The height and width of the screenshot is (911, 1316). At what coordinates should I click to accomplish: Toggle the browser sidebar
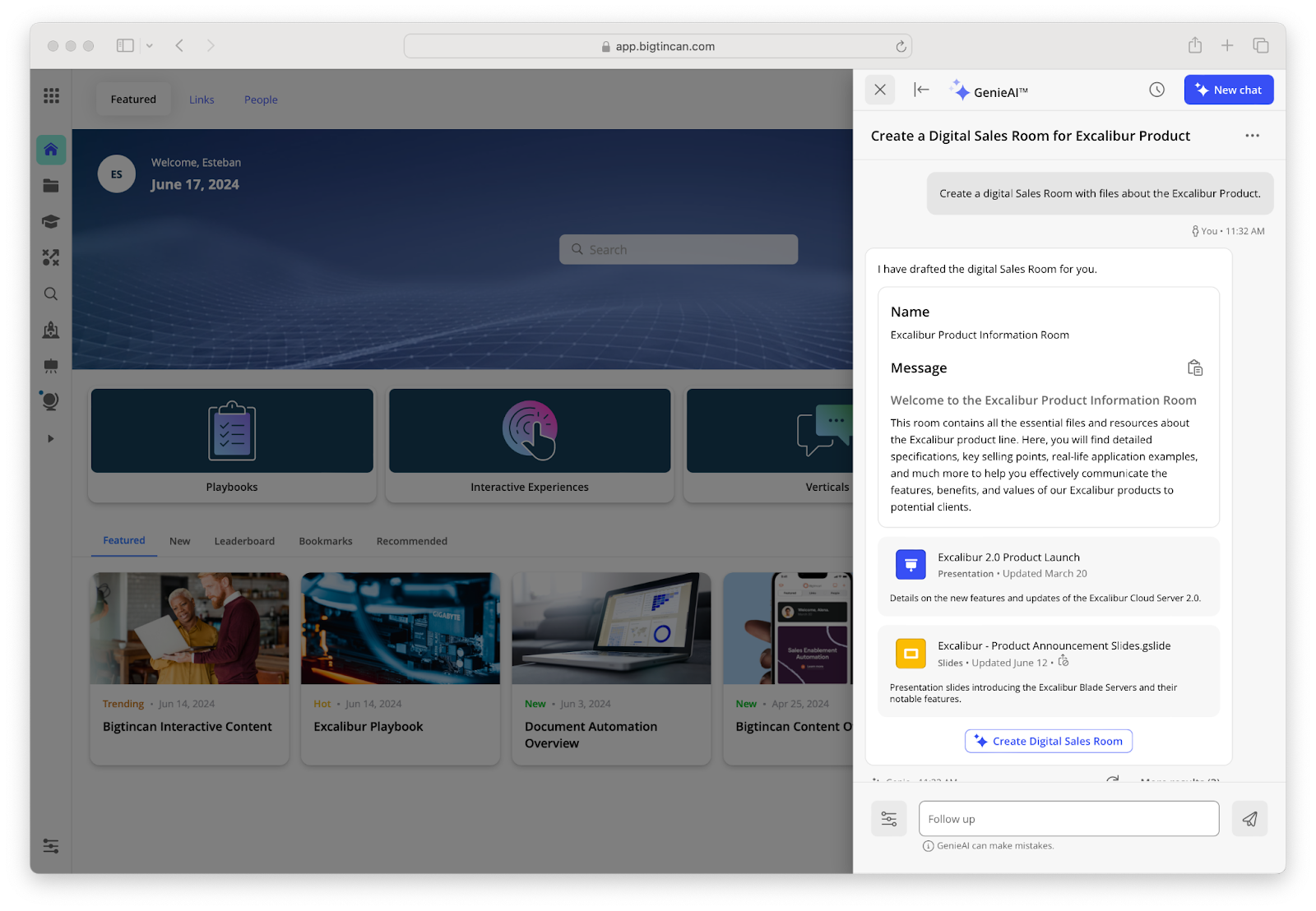point(125,46)
